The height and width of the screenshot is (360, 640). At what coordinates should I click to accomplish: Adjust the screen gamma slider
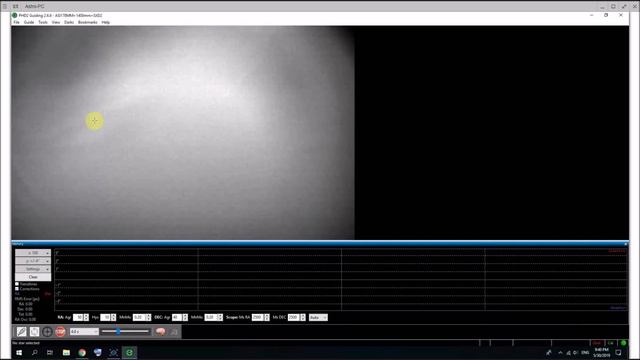click(125, 331)
